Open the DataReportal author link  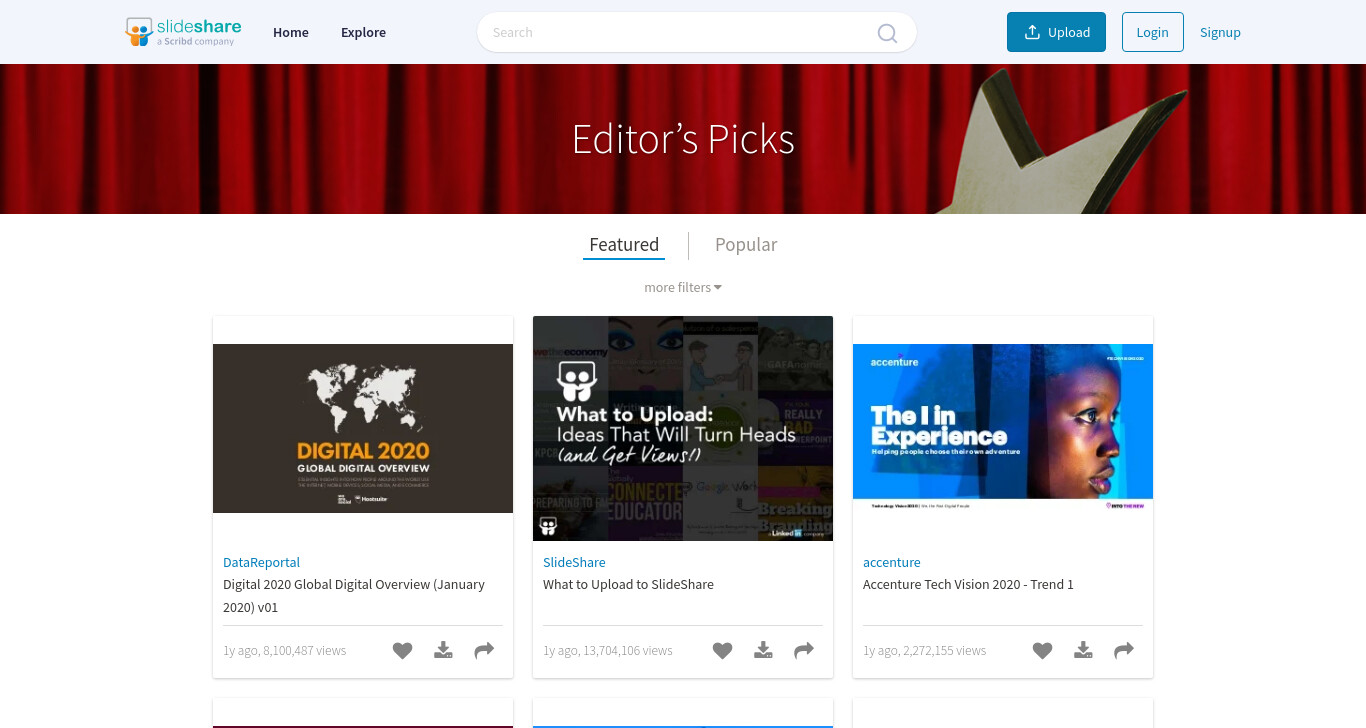click(261, 563)
